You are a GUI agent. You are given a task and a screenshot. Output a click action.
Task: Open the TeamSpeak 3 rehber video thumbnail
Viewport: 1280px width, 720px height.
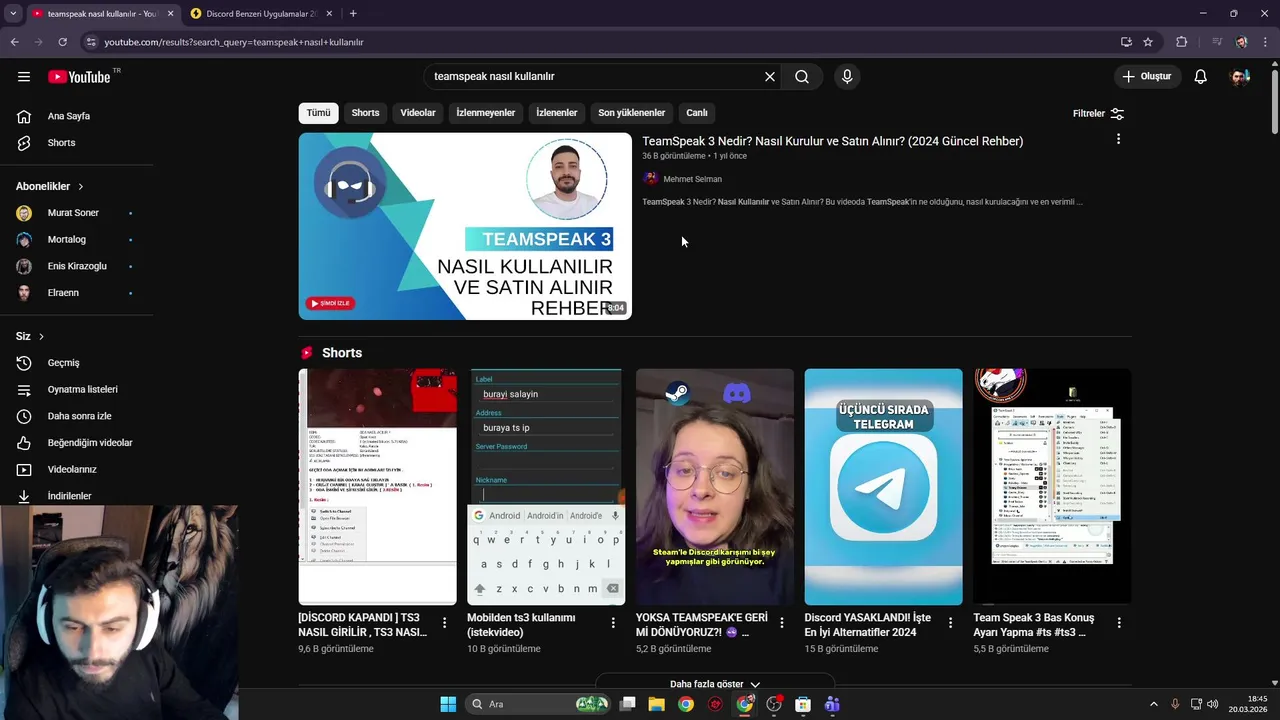coord(465,226)
